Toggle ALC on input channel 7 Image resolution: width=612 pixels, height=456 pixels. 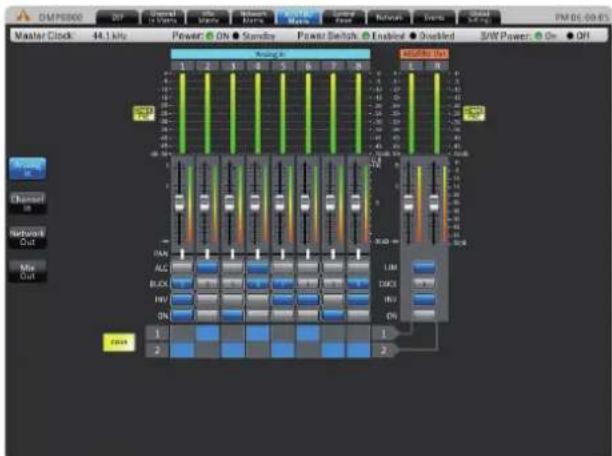[x=333, y=268]
